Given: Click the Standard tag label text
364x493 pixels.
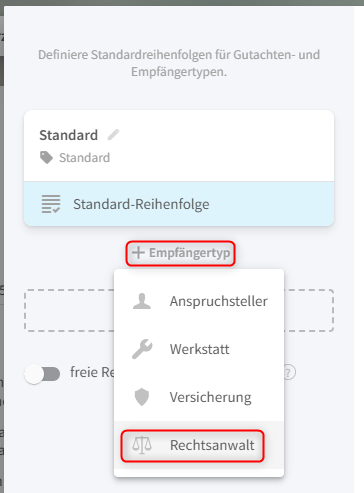Looking at the screenshot, I should 84,158.
